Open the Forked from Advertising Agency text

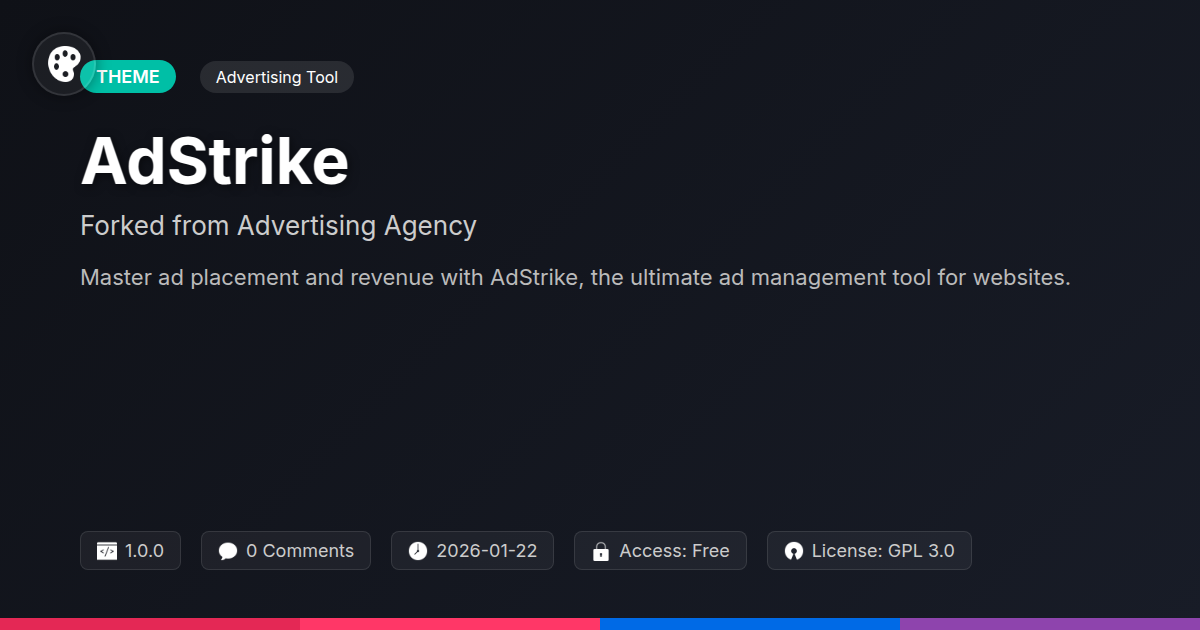click(x=278, y=226)
